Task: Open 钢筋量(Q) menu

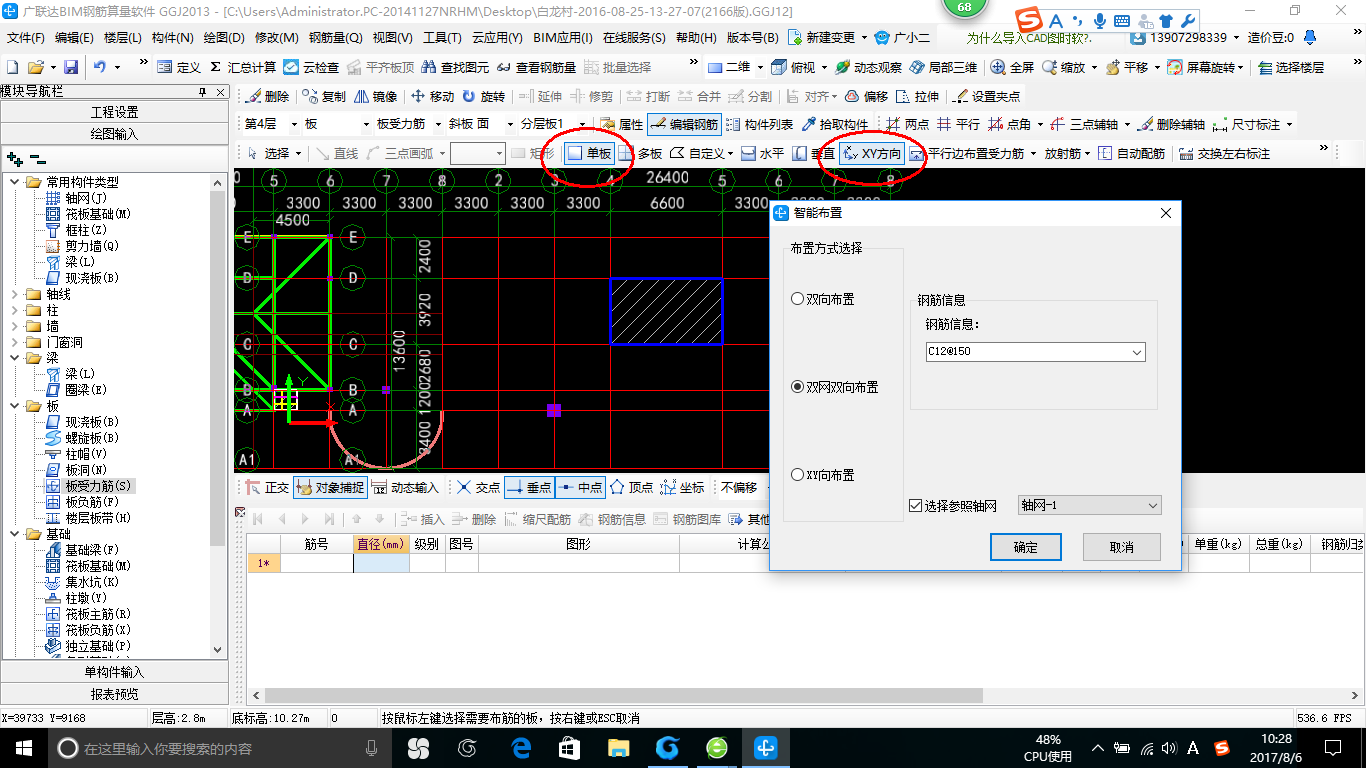Action: pyautogui.click(x=335, y=38)
